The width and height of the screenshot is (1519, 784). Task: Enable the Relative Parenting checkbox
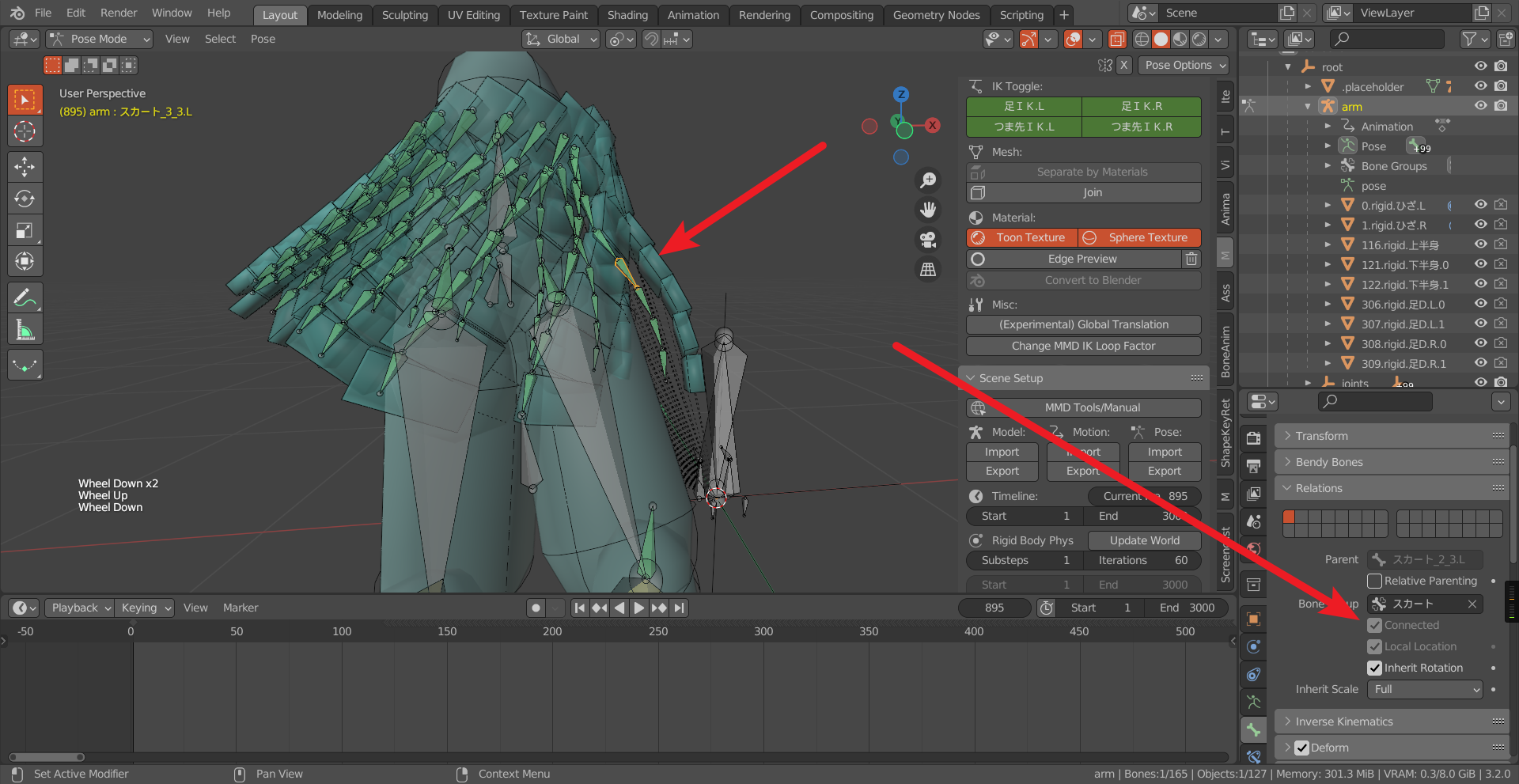pyautogui.click(x=1375, y=581)
